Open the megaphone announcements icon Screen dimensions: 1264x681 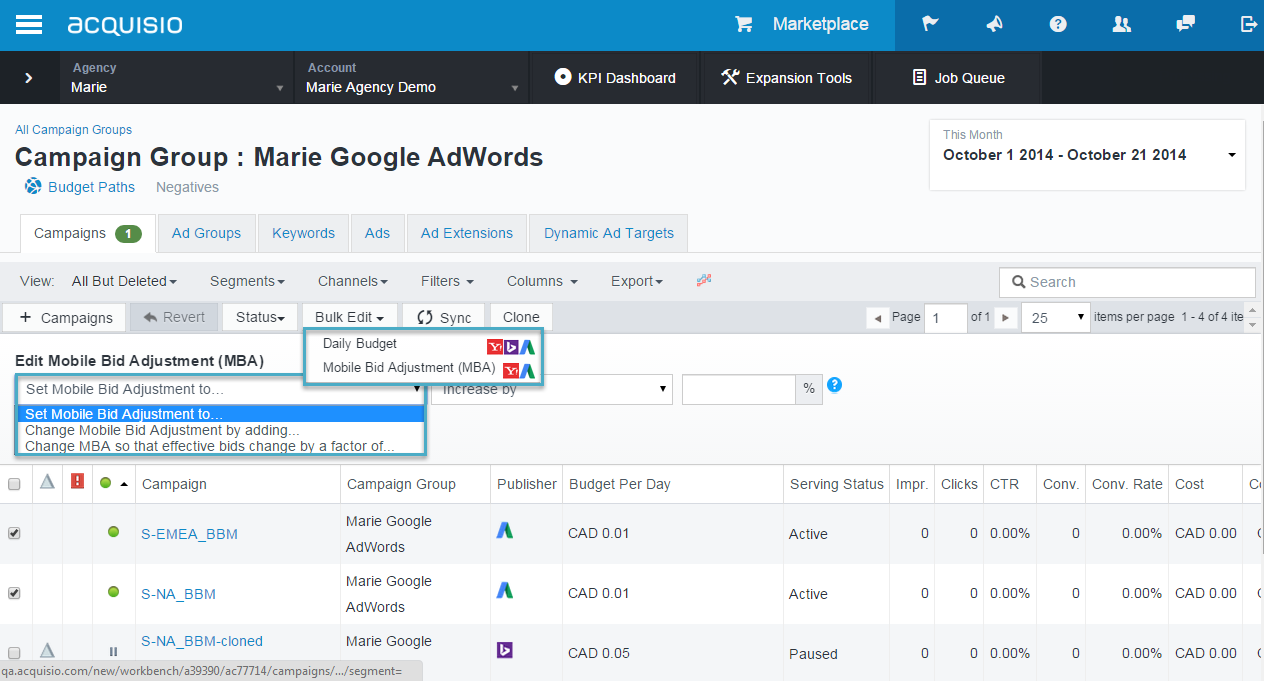click(x=994, y=24)
